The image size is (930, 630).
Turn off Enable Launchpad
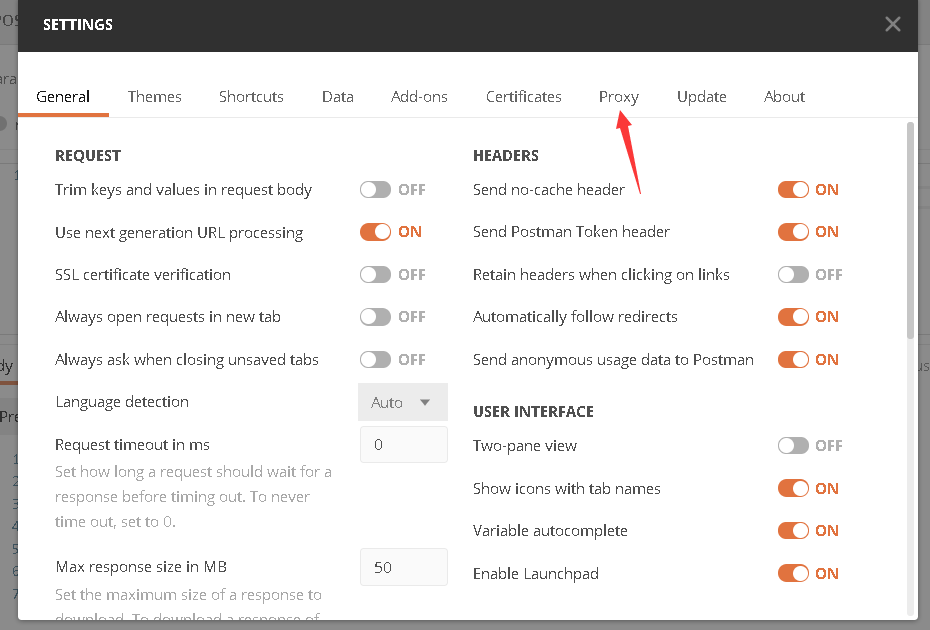tap(795, 573)
